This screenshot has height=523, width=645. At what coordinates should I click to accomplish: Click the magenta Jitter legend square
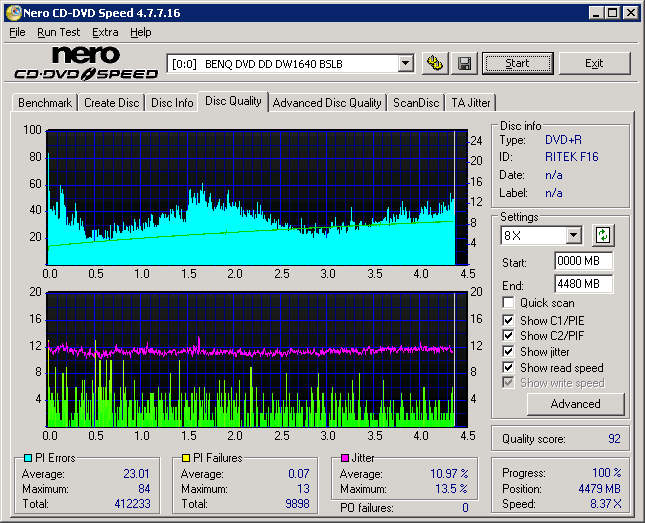tap(345, 458)
